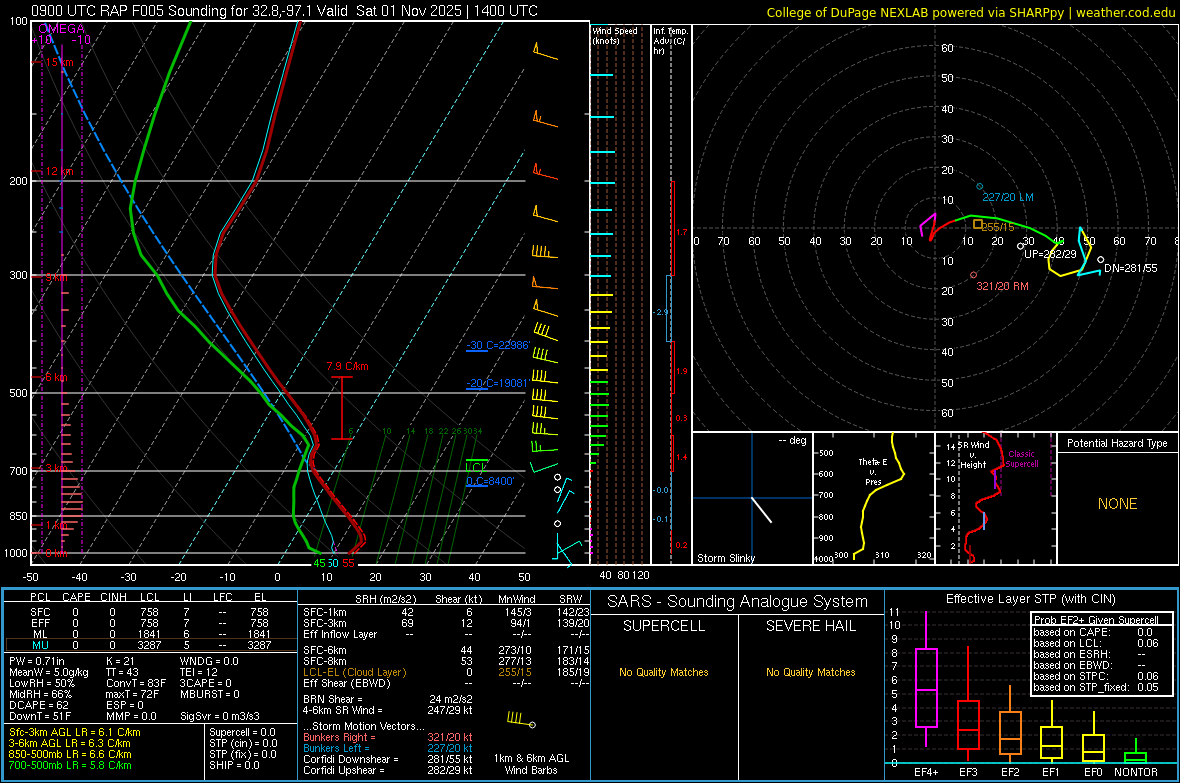Click the PW = 0.71in value
1180x783 pixels.
tap(37, 661)
